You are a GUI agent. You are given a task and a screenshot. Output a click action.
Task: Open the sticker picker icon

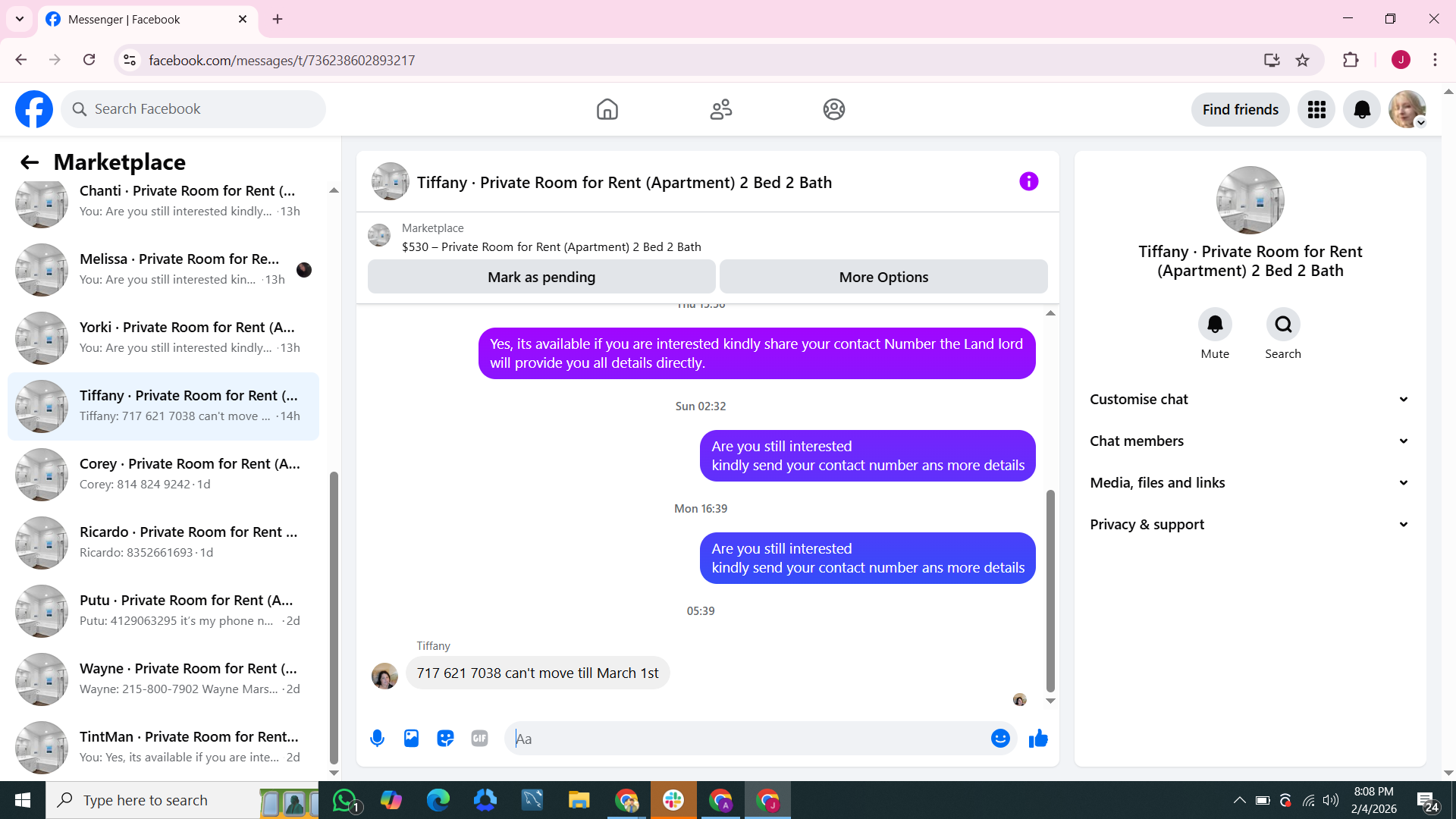point(445,738)
